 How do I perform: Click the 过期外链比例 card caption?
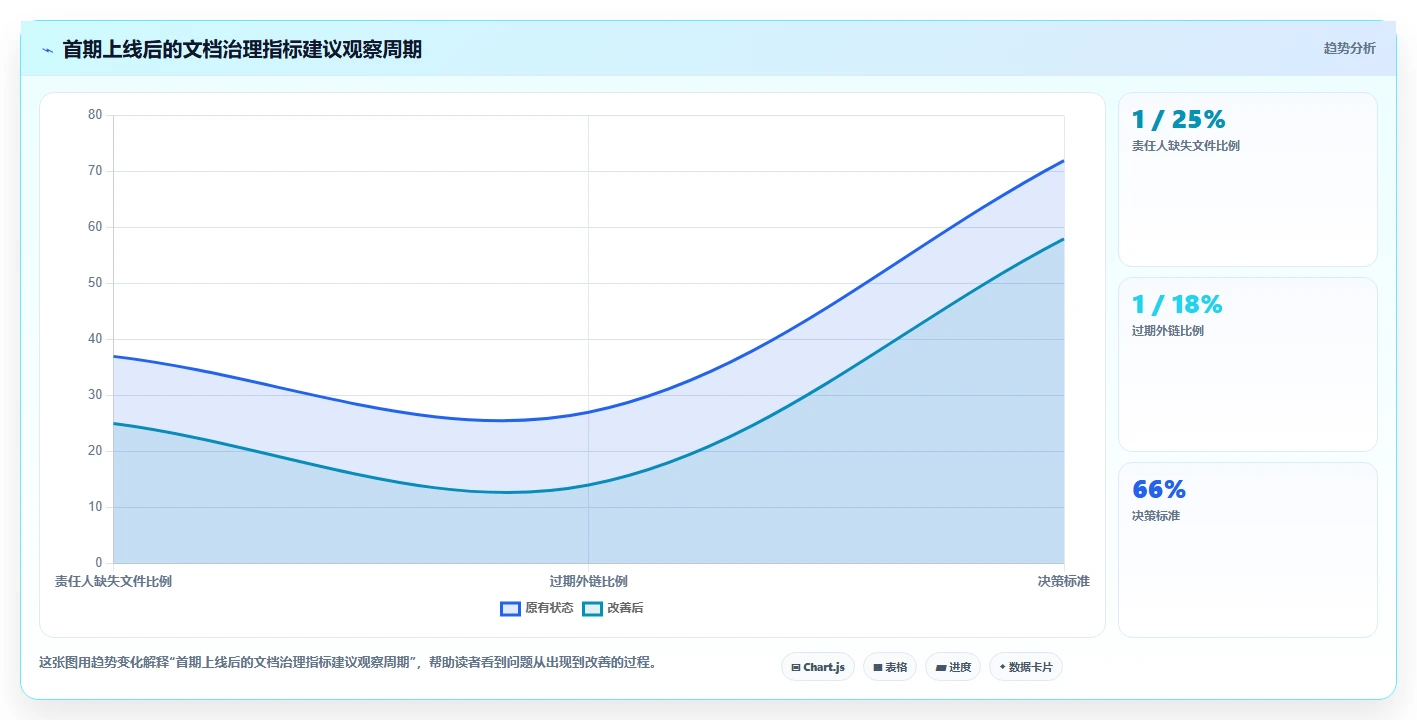pos(1168,331)
